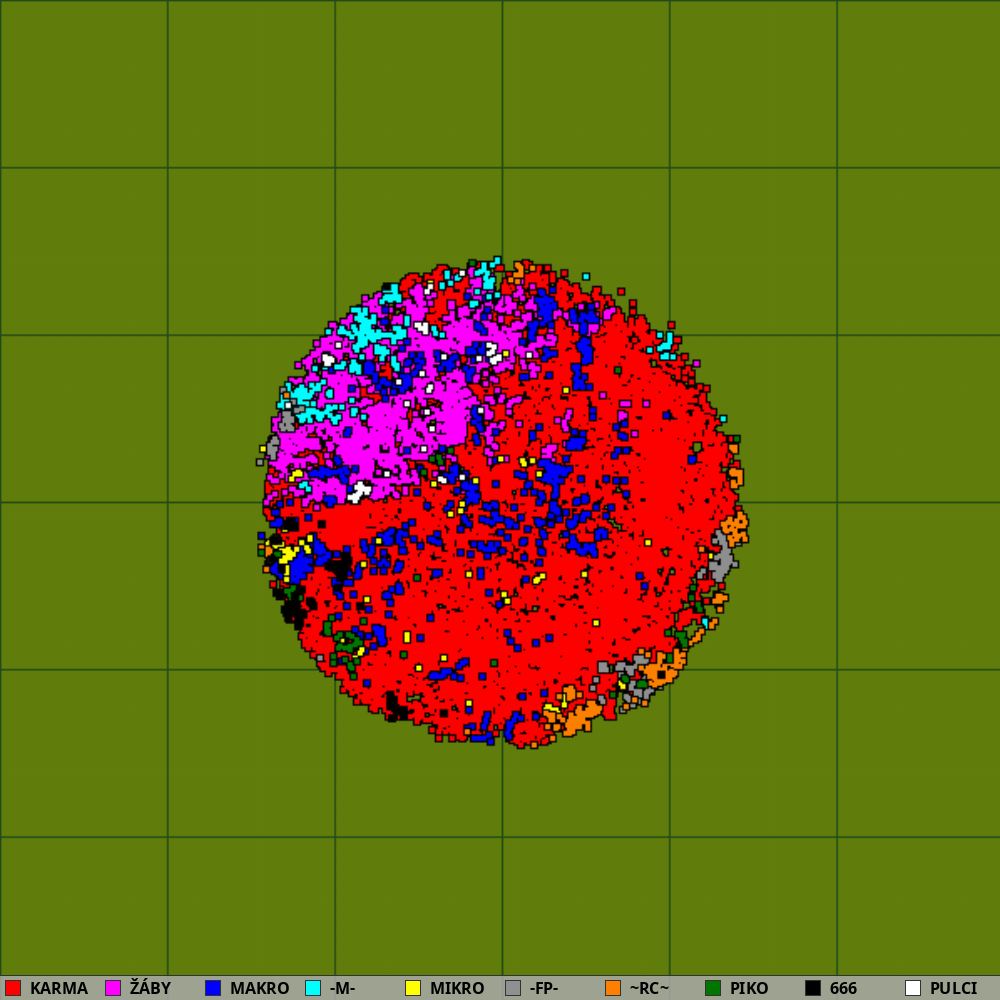Click the orange ~RC~ legend swatch
The height and width of the screenshot is (1000, 1000).
(x=613, y=988)
